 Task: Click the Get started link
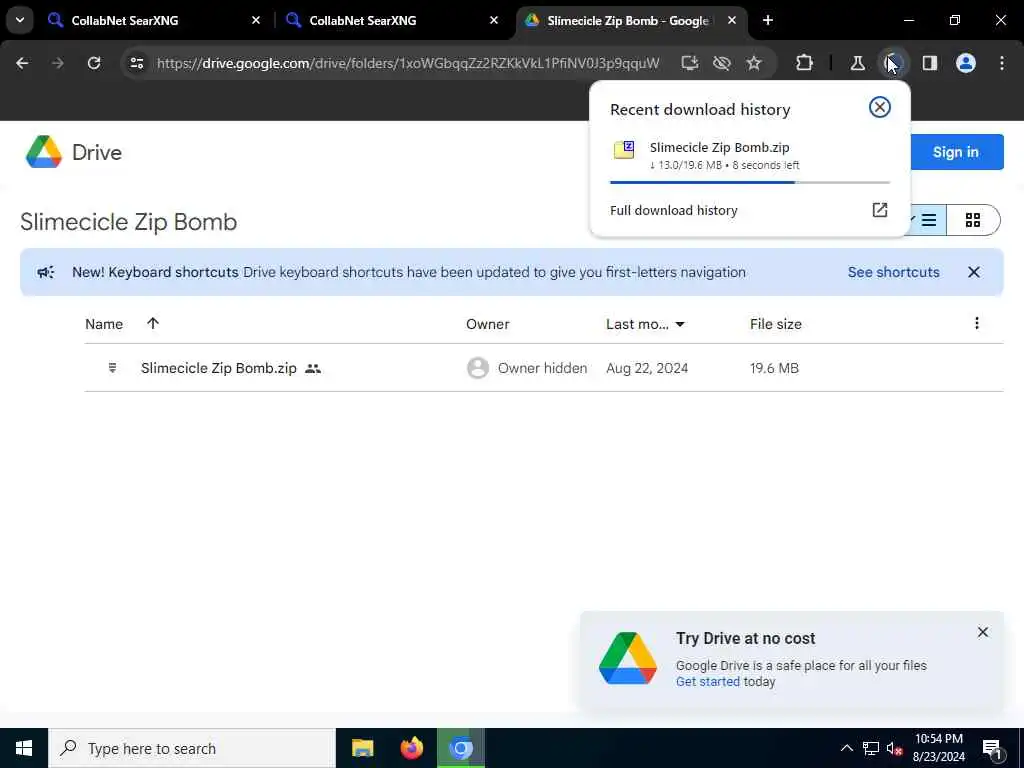[x=708, y=681]
